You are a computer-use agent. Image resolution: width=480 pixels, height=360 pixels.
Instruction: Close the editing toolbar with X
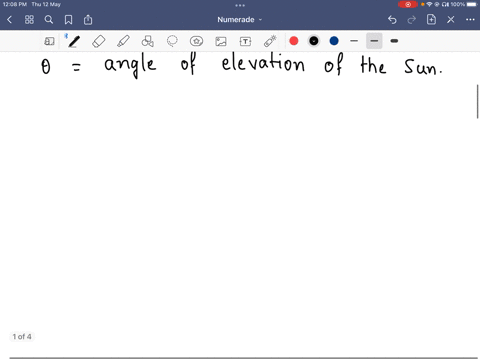tap(451, 20)
